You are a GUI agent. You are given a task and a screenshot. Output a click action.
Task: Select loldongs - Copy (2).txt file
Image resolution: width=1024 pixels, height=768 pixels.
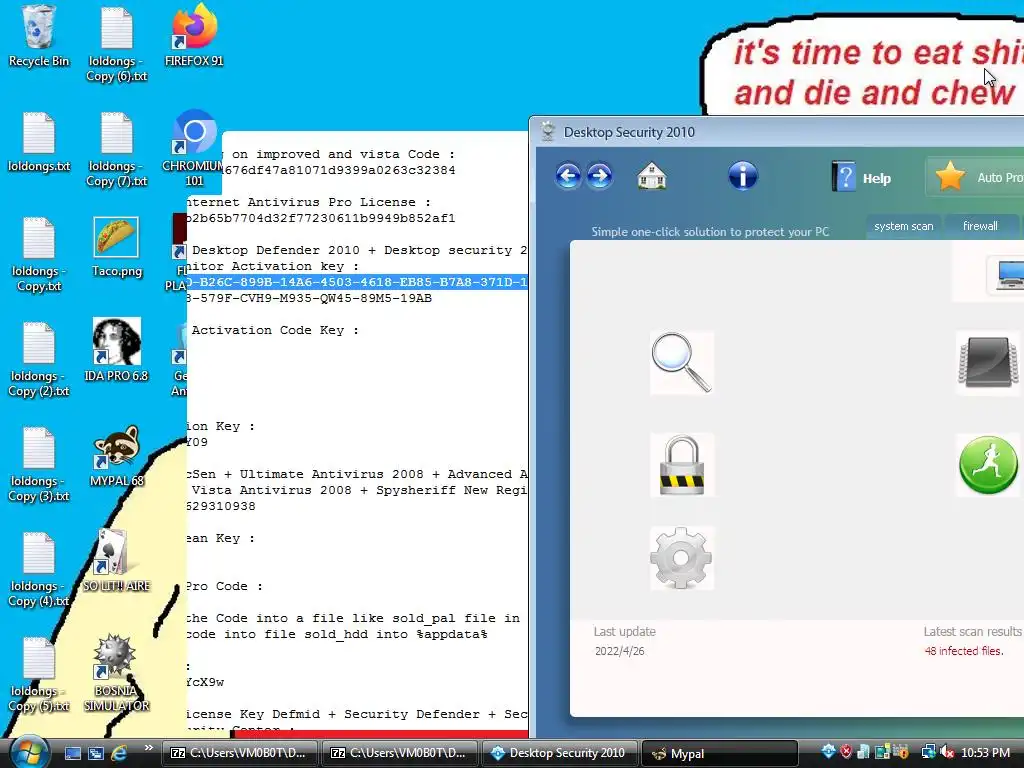point(39,359)
